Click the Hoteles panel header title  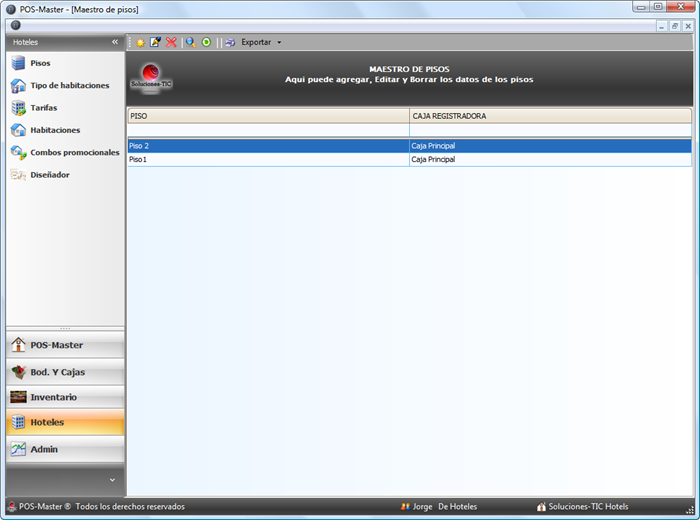25,42
